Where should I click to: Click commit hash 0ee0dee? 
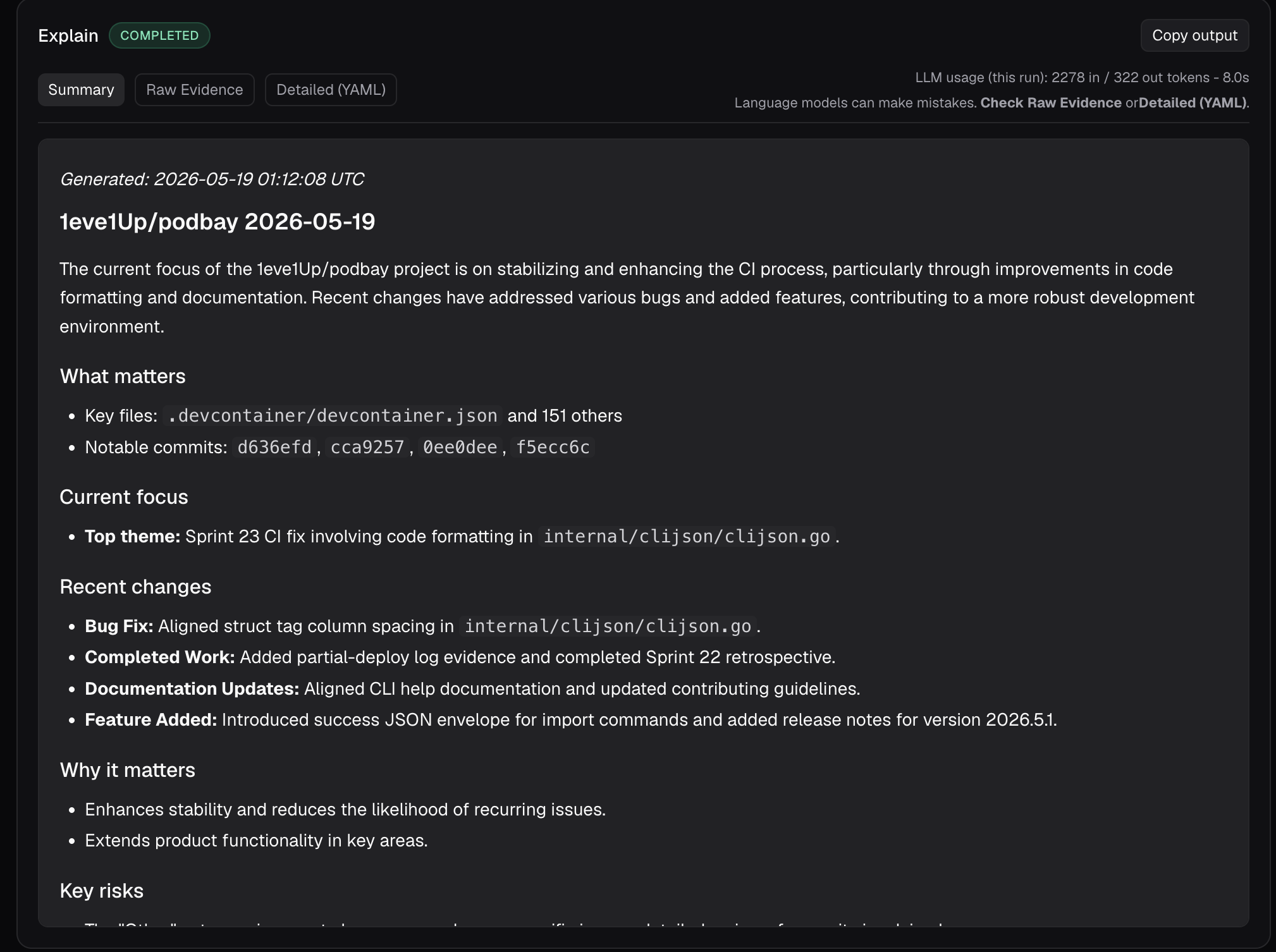[460, 447]
